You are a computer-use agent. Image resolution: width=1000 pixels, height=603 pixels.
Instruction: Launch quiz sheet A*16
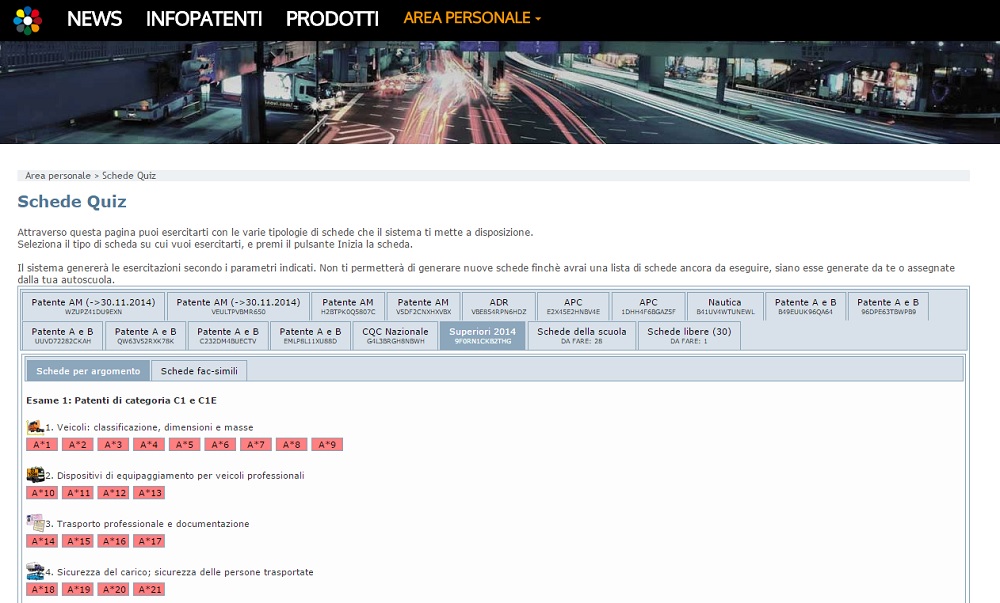113,541
